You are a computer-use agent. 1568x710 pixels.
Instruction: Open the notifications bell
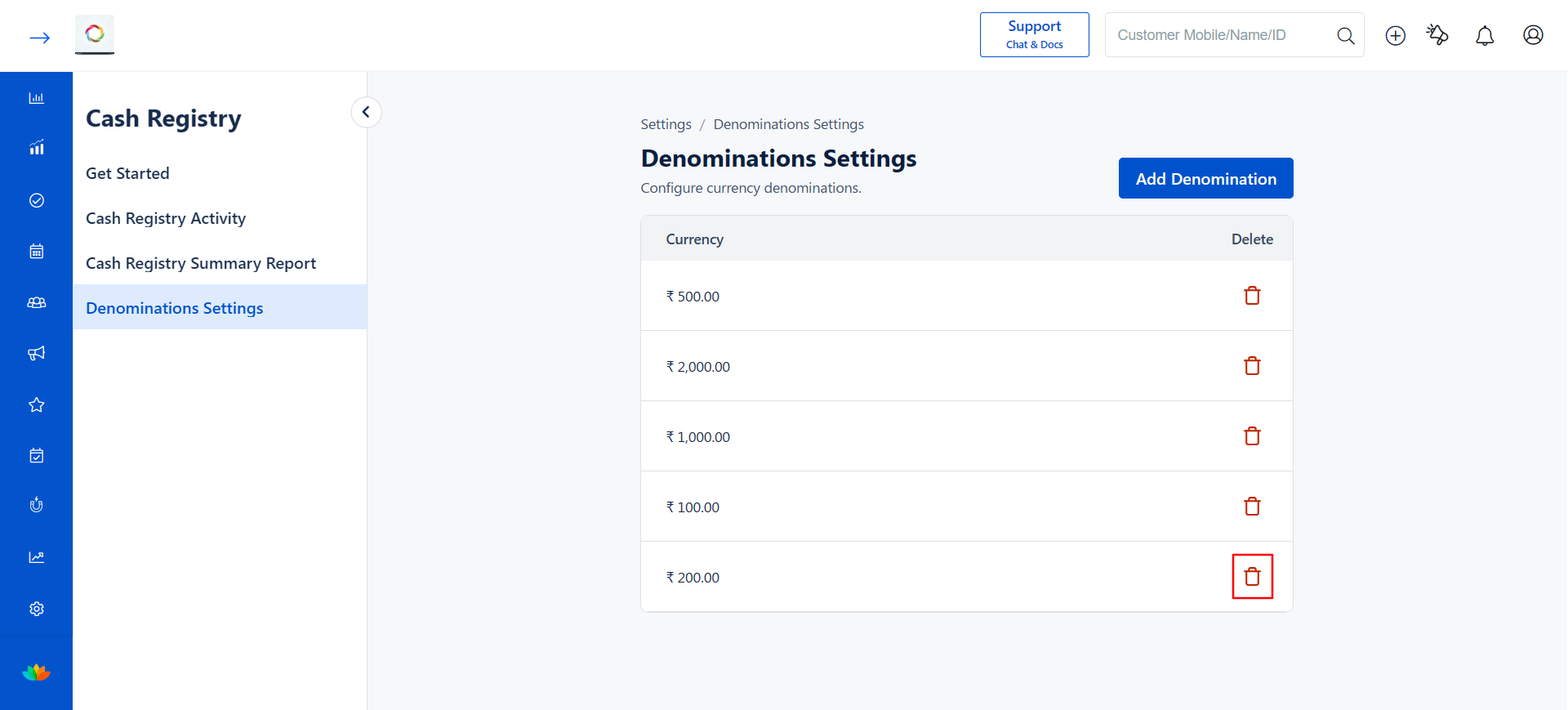pos(1485,35)
